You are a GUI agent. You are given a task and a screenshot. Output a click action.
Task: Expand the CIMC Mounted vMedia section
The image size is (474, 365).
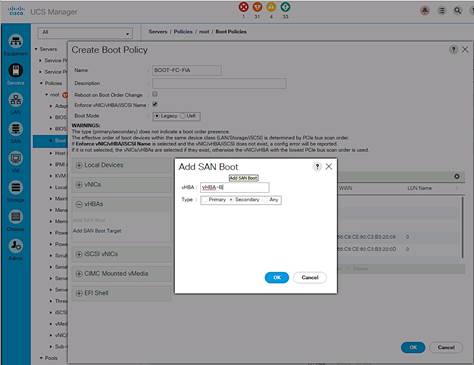click(79, 274)
